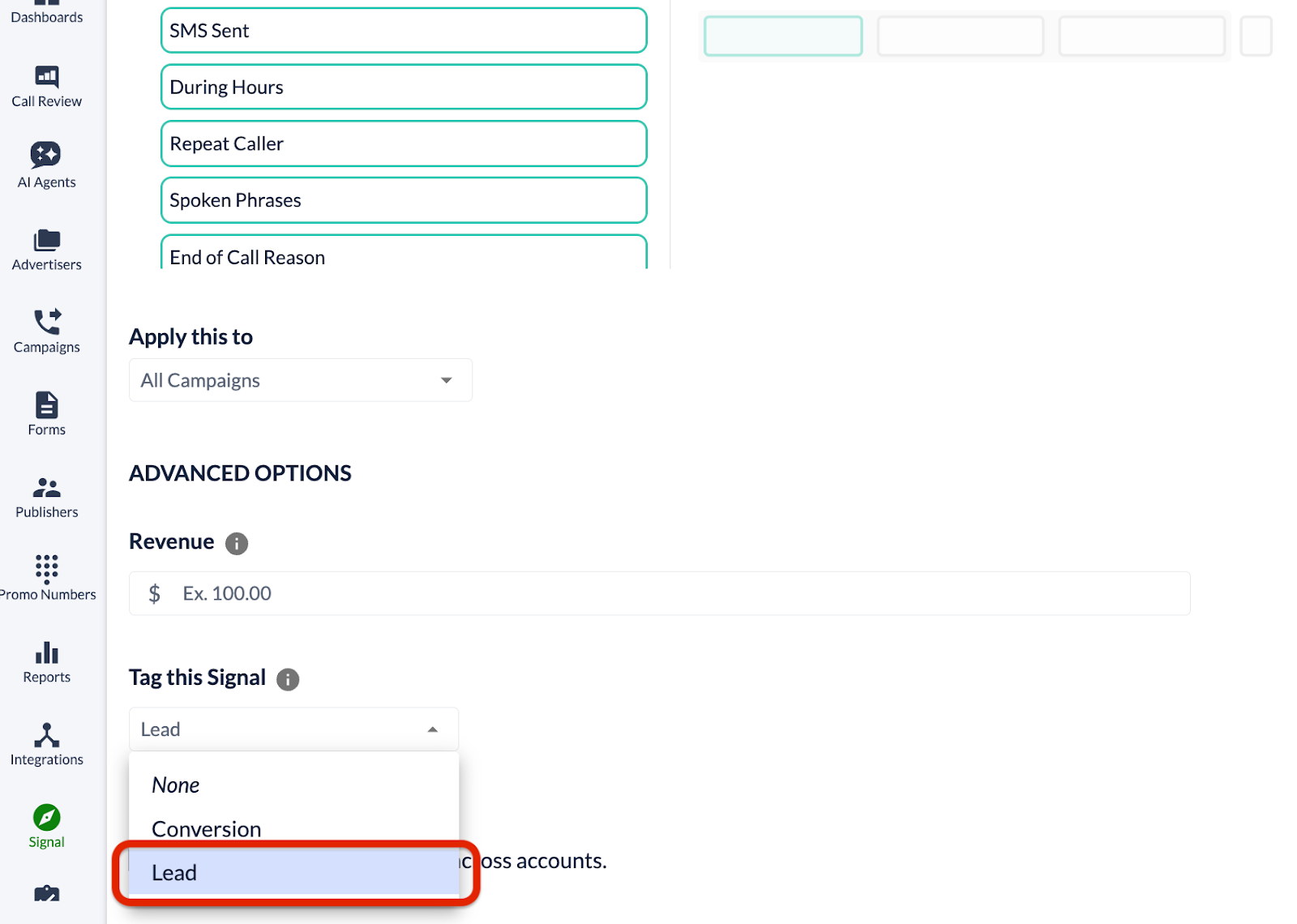Select the Spoken Phrases trigger option

(x=404, y=200)
